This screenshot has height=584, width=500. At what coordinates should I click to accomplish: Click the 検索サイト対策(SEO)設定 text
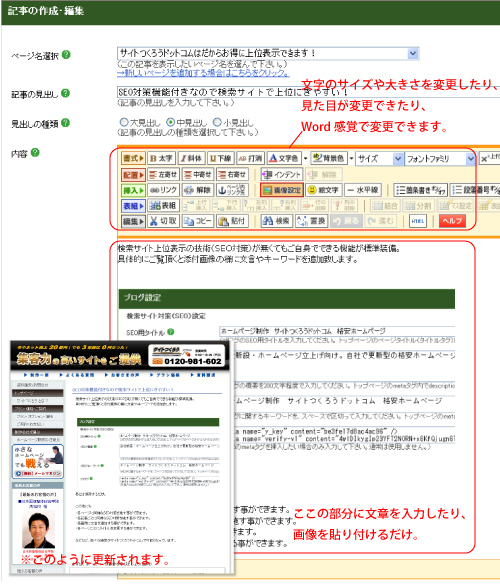pyautogui.click(x=166, y=316)
